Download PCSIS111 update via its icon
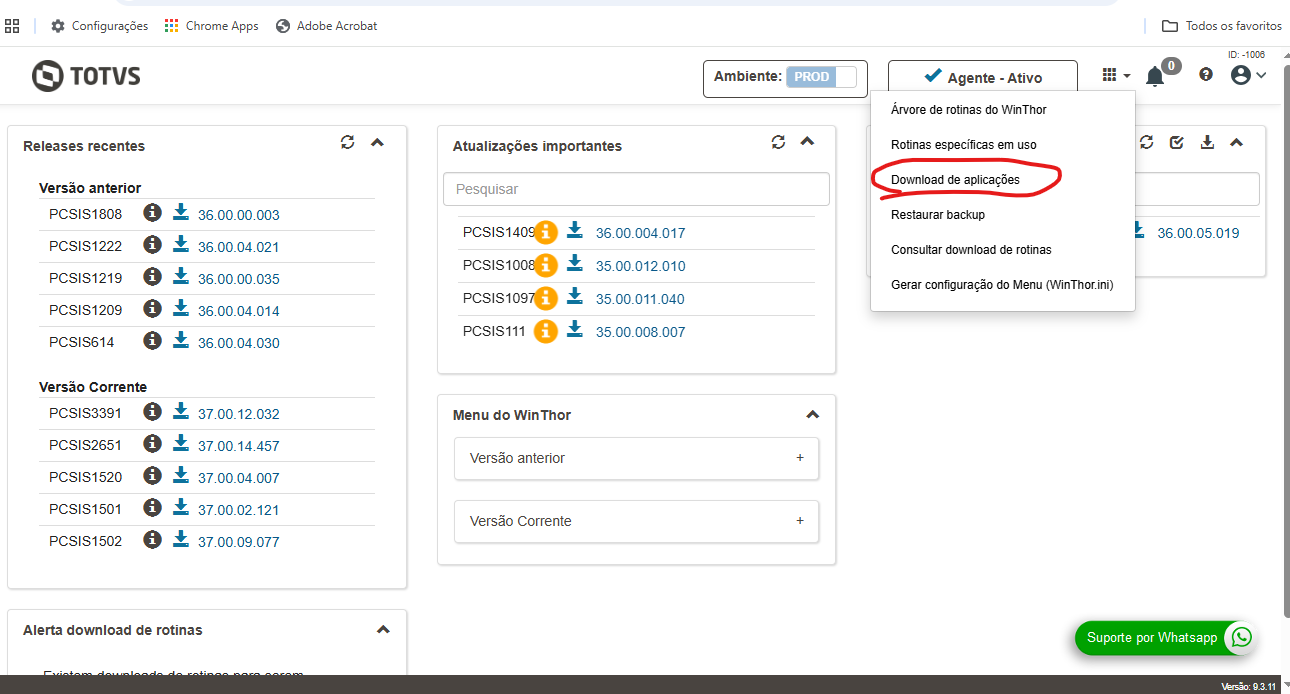Viewport: 1290px width, 694px height. 575,329
